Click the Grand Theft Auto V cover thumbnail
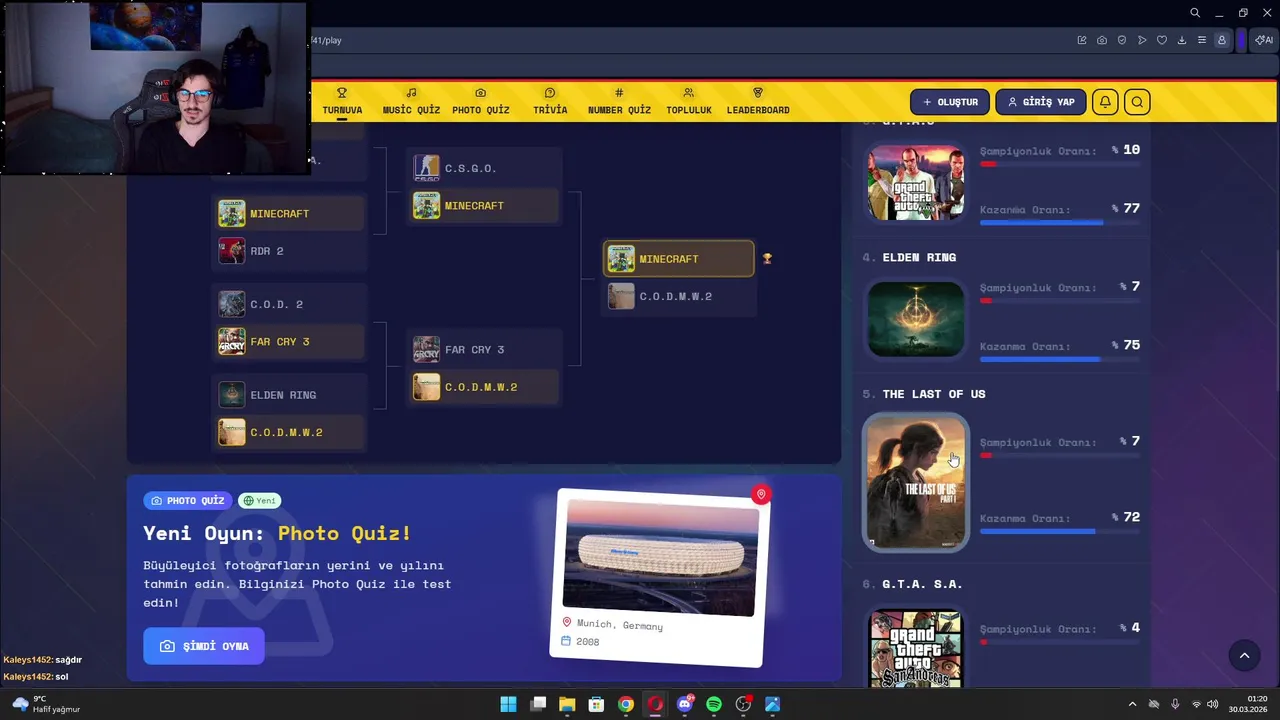1280x720 pixels. tap(916, 182)
